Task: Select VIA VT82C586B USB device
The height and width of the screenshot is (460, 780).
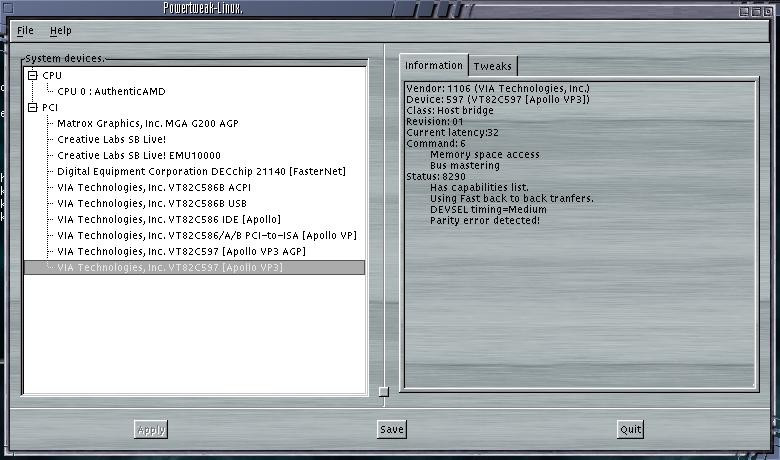Action: (152, 203)
